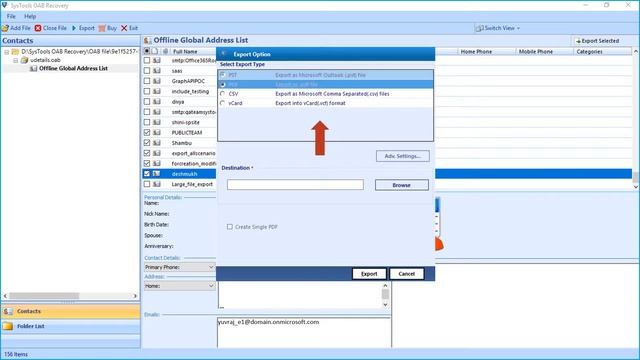The image size is (640, 360).
Task: Uncheck the Shambu contact checkbox
Action: (x=147, y=143)
